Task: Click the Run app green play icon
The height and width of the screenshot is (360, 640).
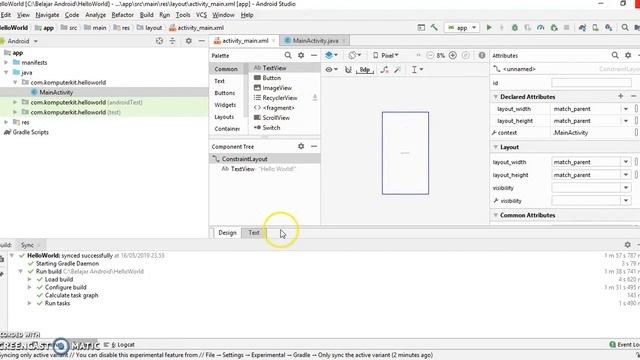Action: coord(489,28)
